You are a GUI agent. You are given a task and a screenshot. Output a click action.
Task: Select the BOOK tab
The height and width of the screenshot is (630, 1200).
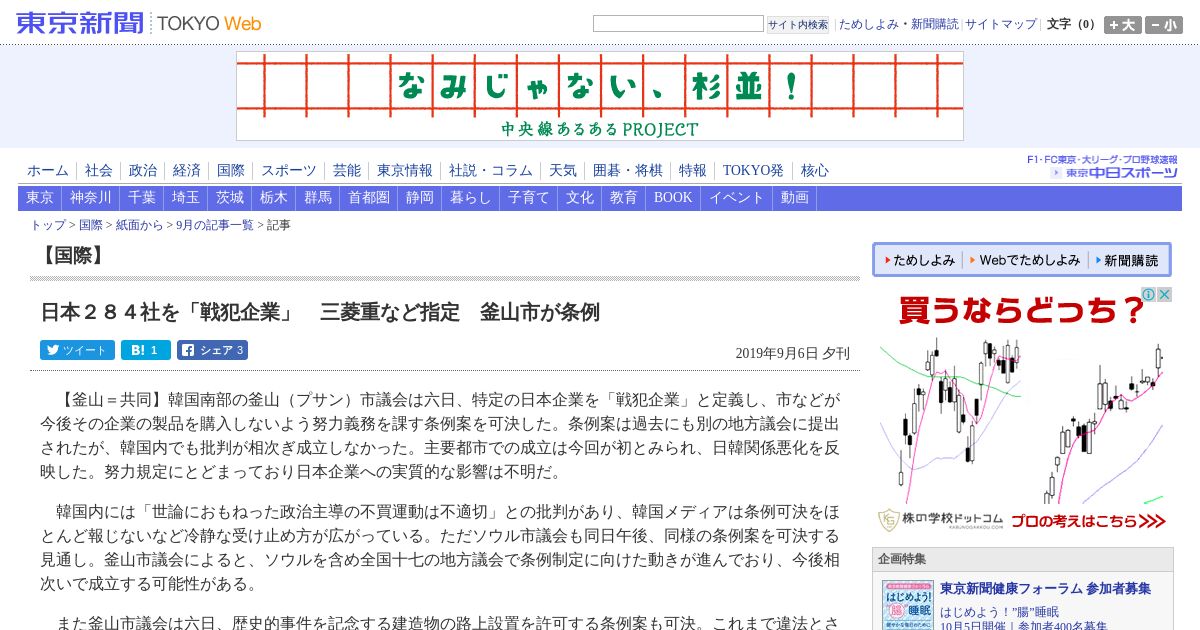coord(673,198)
